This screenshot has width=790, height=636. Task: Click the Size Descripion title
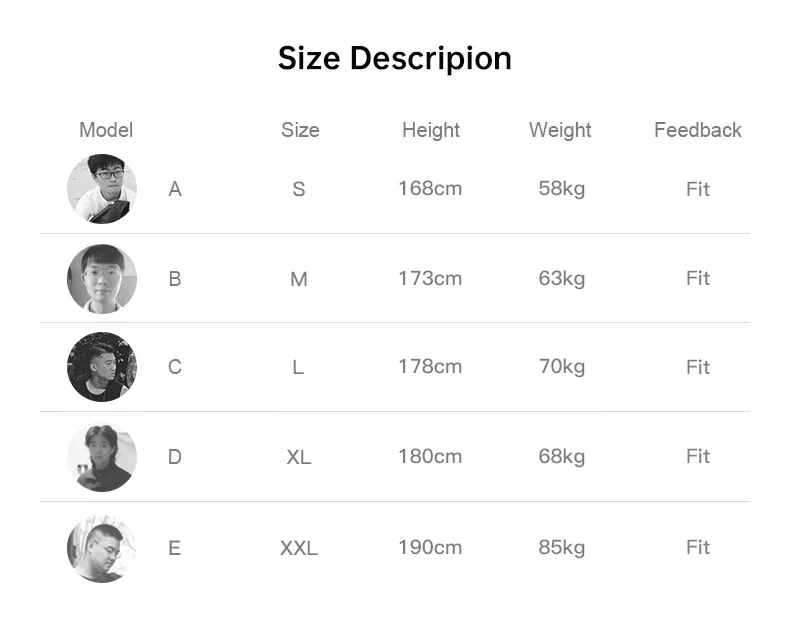click(395, 59)
